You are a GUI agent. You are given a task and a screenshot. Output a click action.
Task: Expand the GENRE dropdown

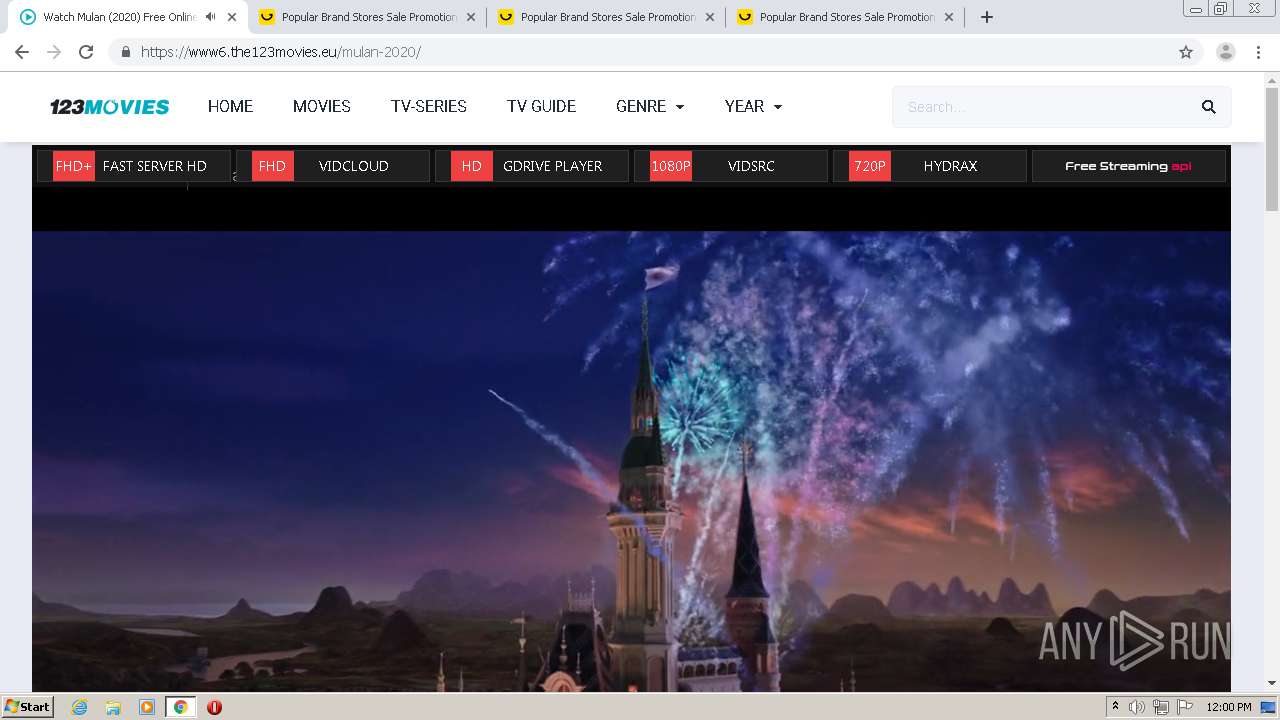pos(650,106)
